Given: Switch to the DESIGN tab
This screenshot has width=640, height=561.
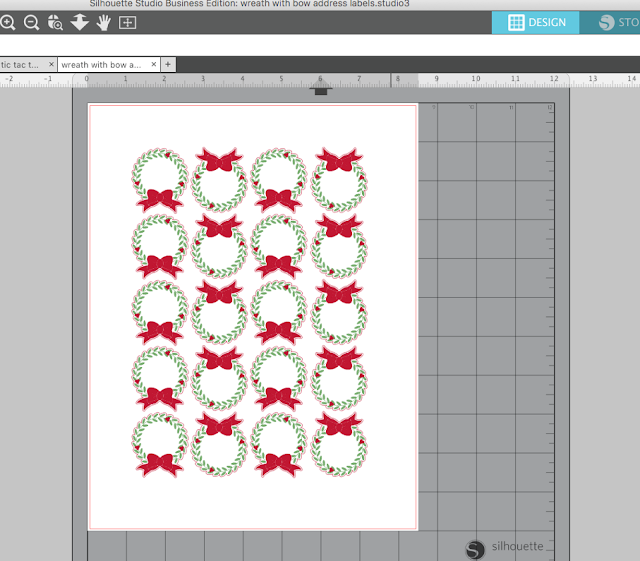Looking at the screenshot, I should 536,22.
